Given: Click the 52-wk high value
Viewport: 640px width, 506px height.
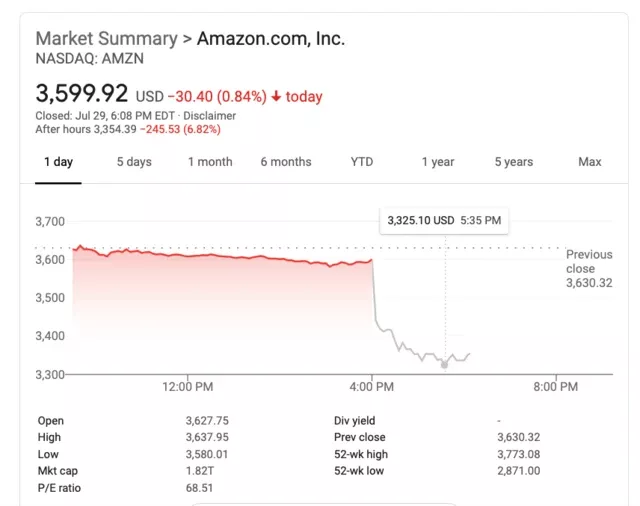Looking at the screenshot, I should point(518,454).
